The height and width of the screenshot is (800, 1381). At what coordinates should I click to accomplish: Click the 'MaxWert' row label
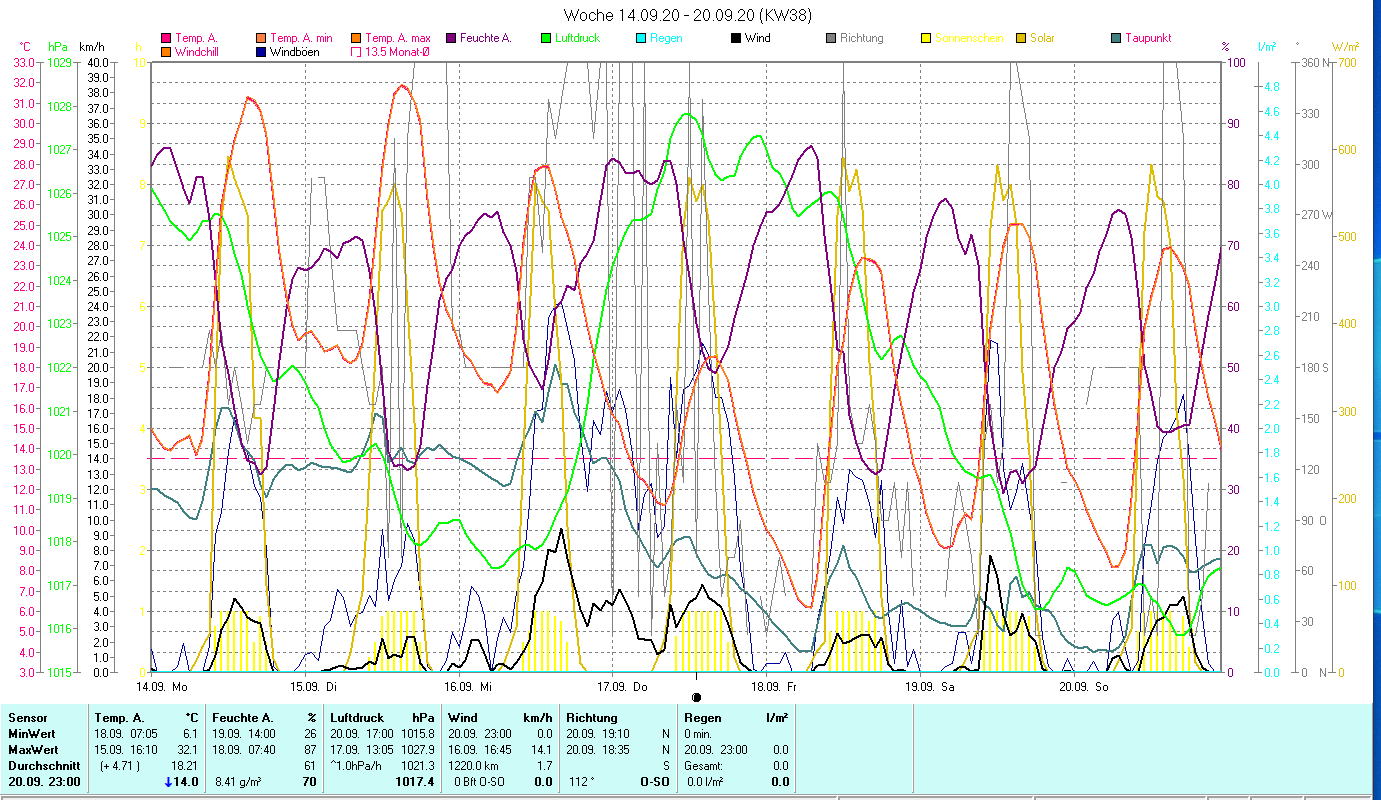pyautogui.click(x=32, y=749)
